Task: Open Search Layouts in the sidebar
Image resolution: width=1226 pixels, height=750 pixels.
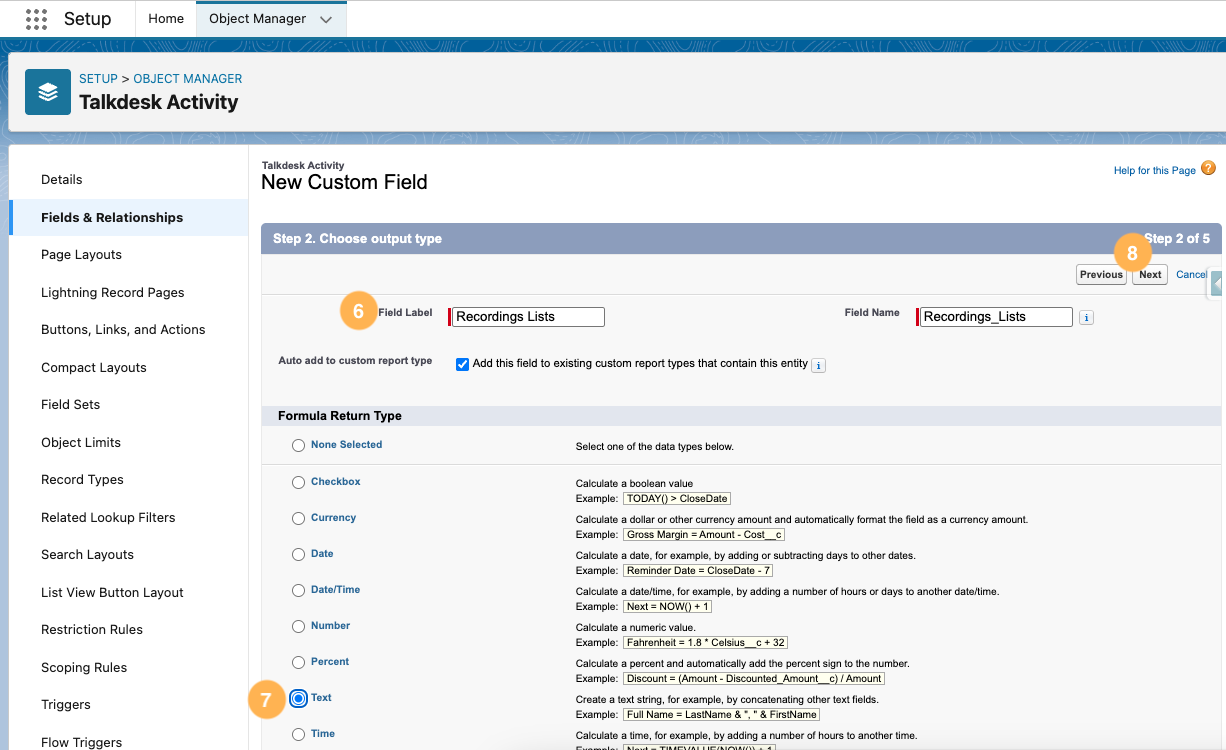Action: (87, 555)
